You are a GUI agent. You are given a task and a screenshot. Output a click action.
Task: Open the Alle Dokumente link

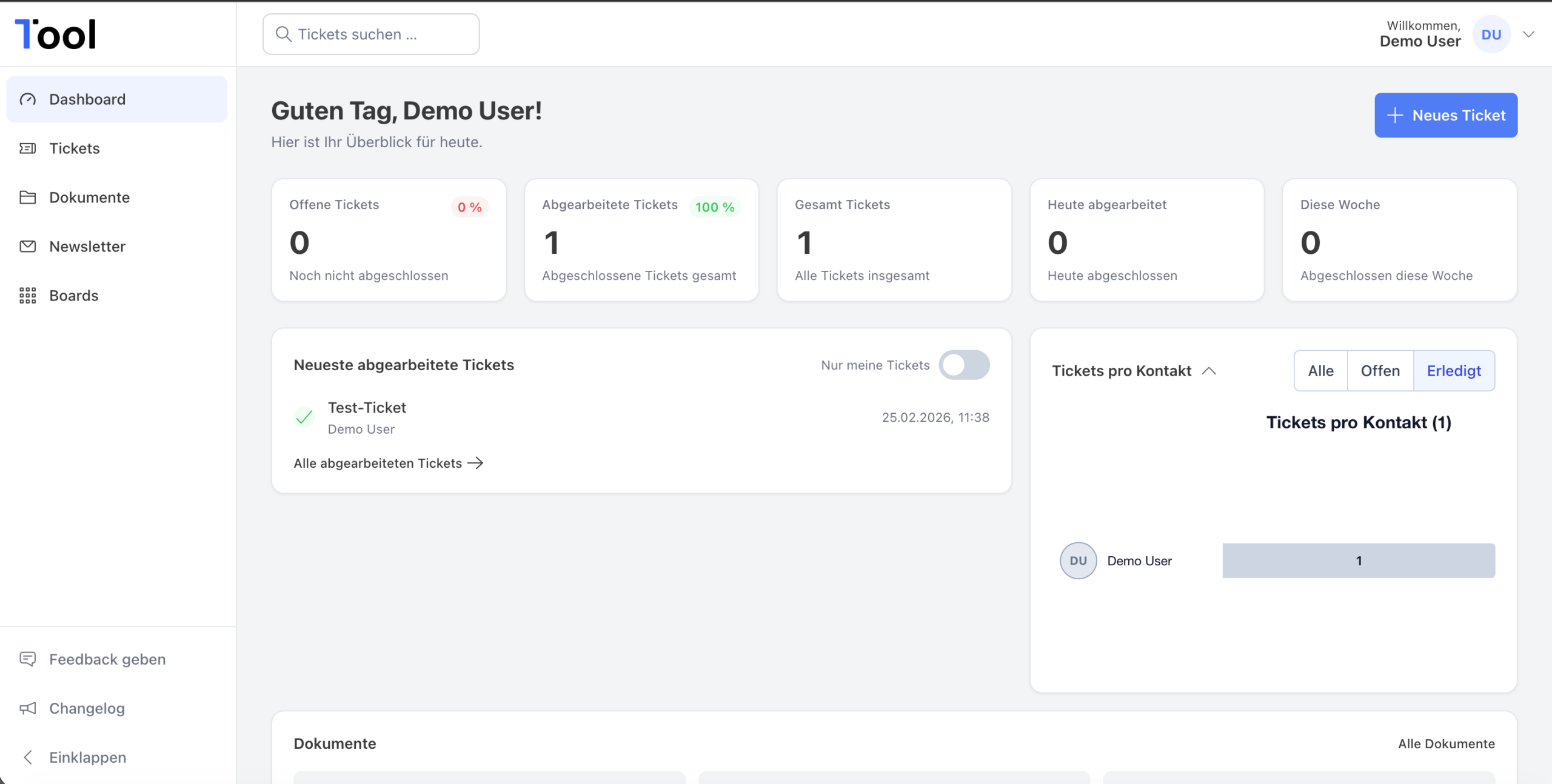(1447, 744)
